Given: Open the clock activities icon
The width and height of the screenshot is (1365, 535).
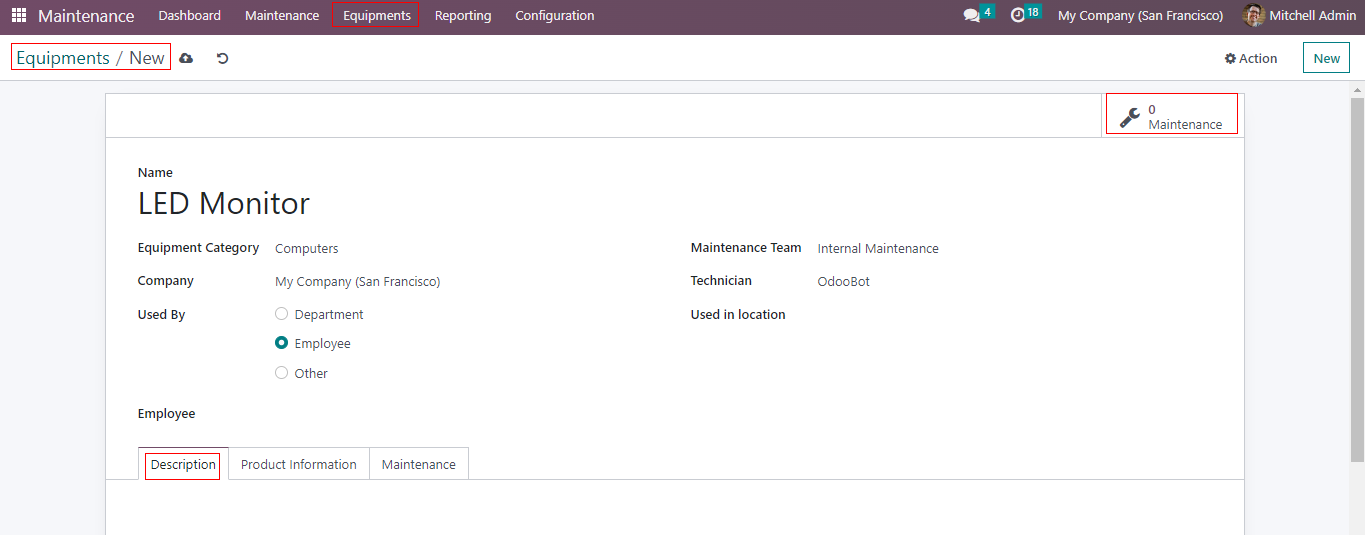Looking at the screenshot, I should tap(1018, 16).
